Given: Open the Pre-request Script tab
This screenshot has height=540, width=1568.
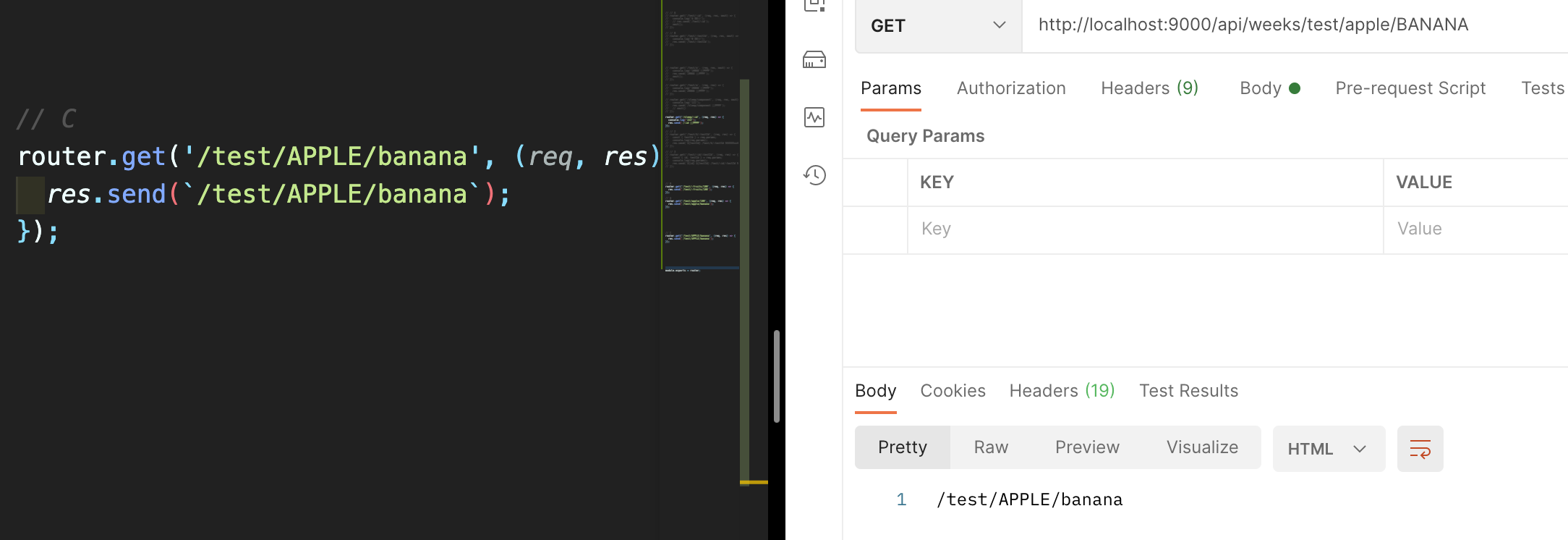Looking at the screenshot, I should pyautogui.click(x=1410, y=88).
